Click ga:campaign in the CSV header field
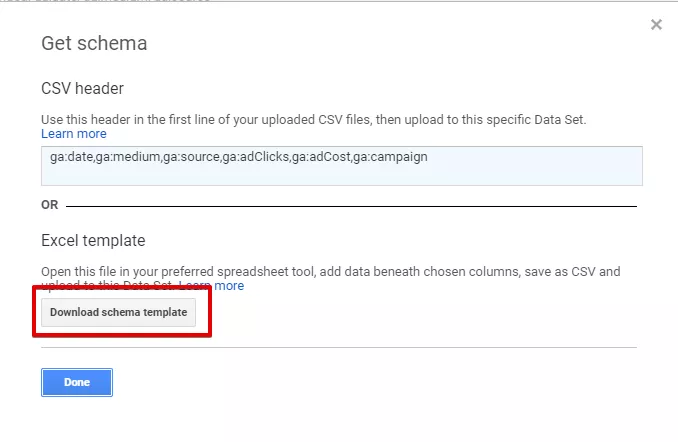Viewport: 678px width, 442px height. point(390,157)
